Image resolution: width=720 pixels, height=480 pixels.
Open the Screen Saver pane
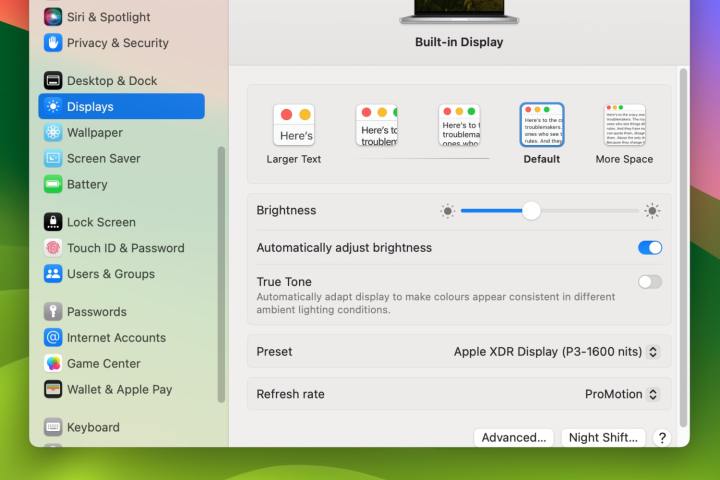tap(104, 158)
